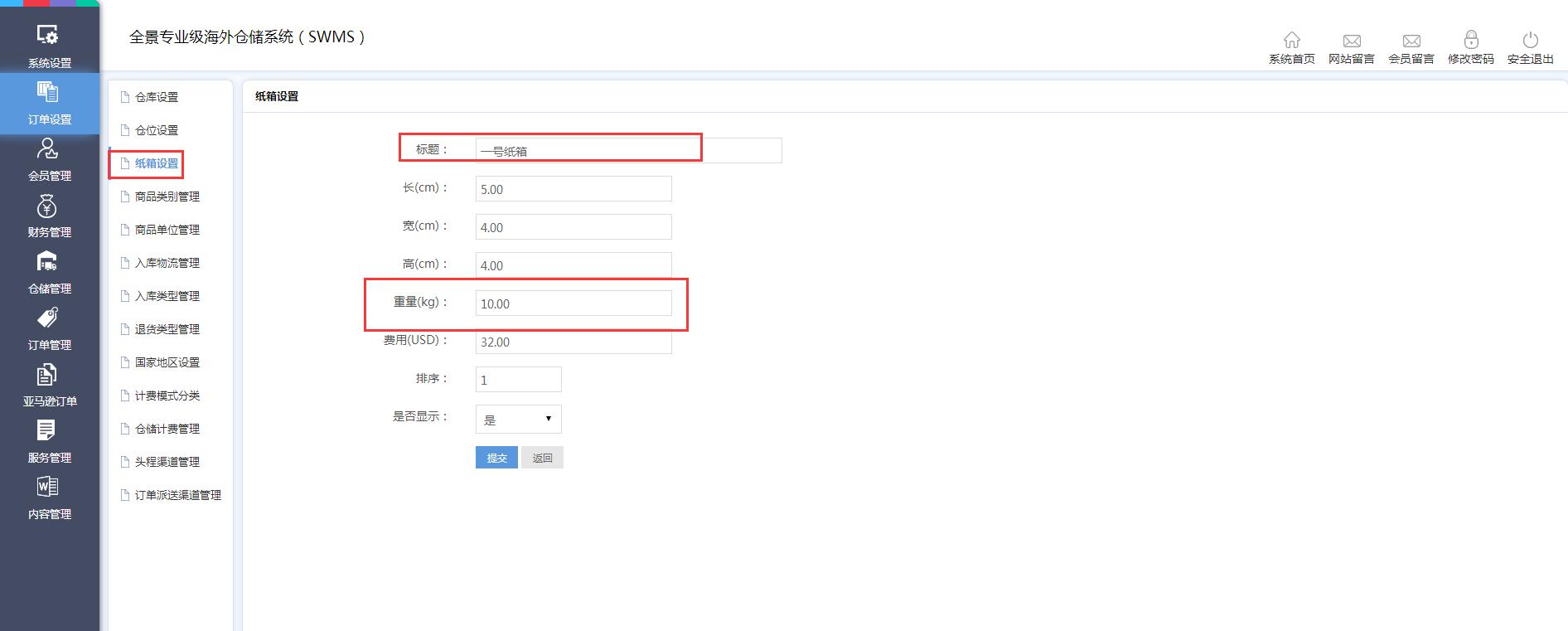Focus the 标题 text field
The height and width of the screenshot is (631, 1568).
tap(627, 151)
